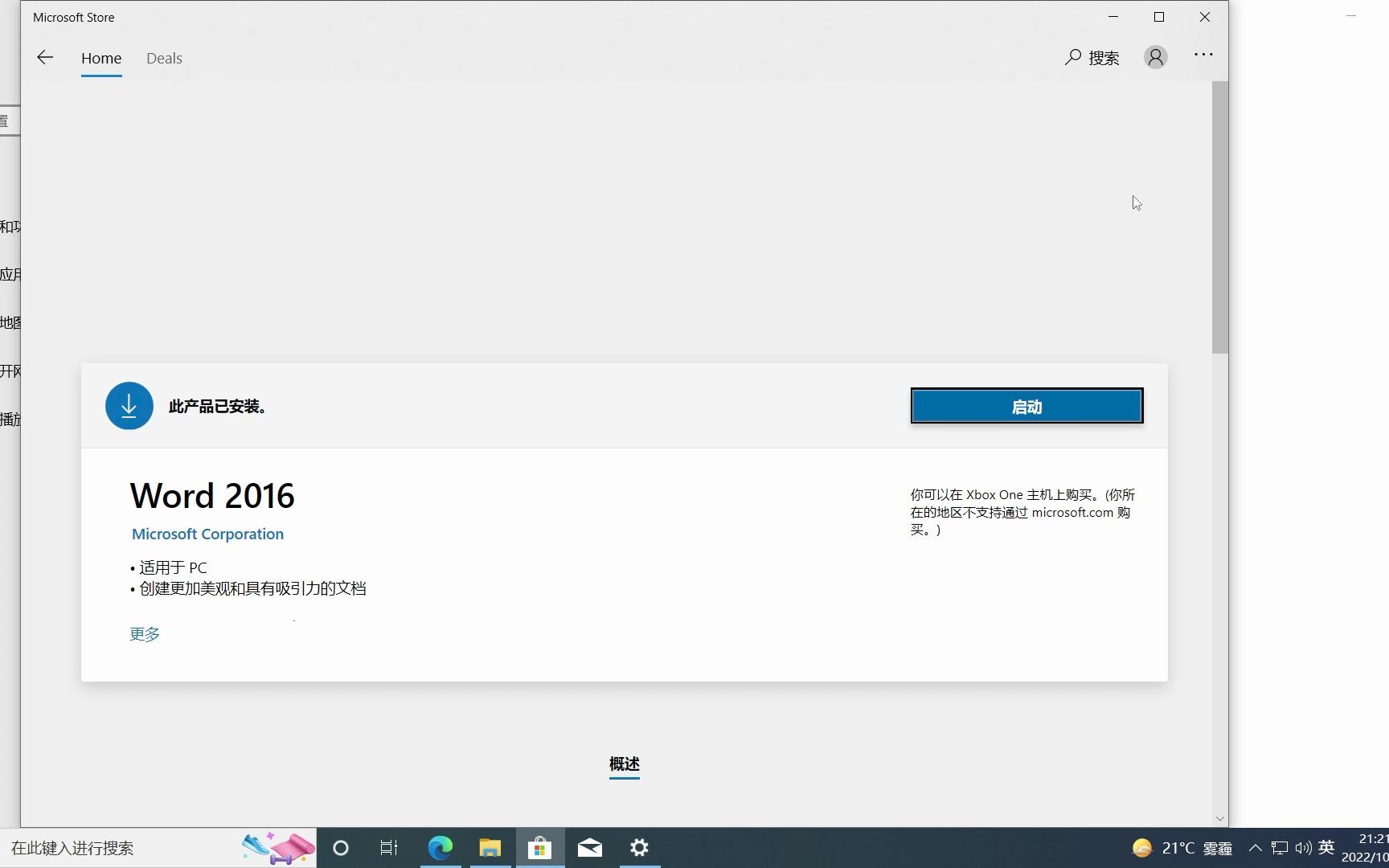
Task: Launch Microsoft Edge from the taskbar
Action: coord(440,847)
